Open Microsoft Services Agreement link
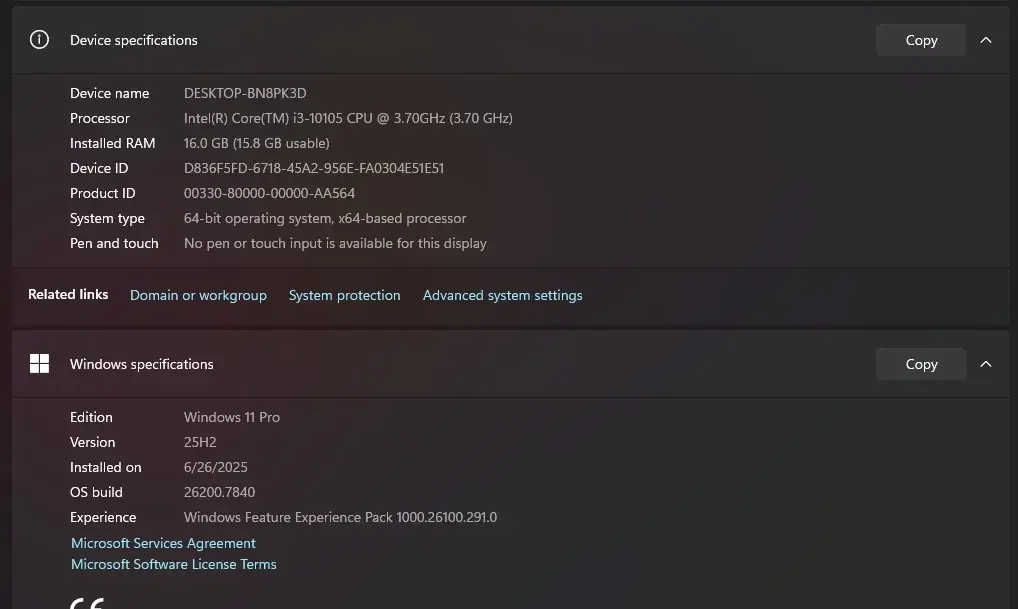 pyautogui.click(x=163, y=543)
